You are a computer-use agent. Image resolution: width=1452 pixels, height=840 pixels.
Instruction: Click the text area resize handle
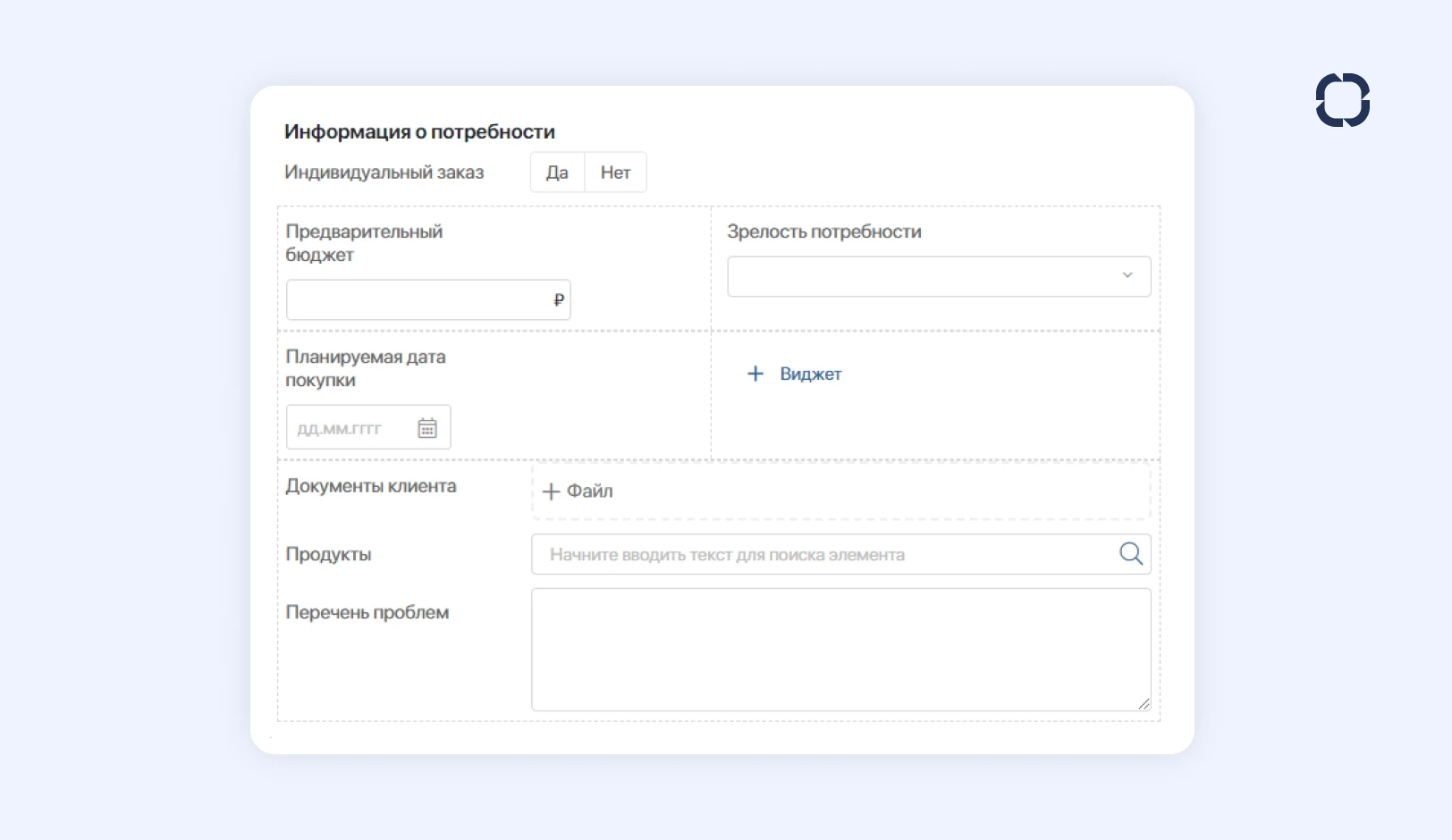click(1144, 704)
